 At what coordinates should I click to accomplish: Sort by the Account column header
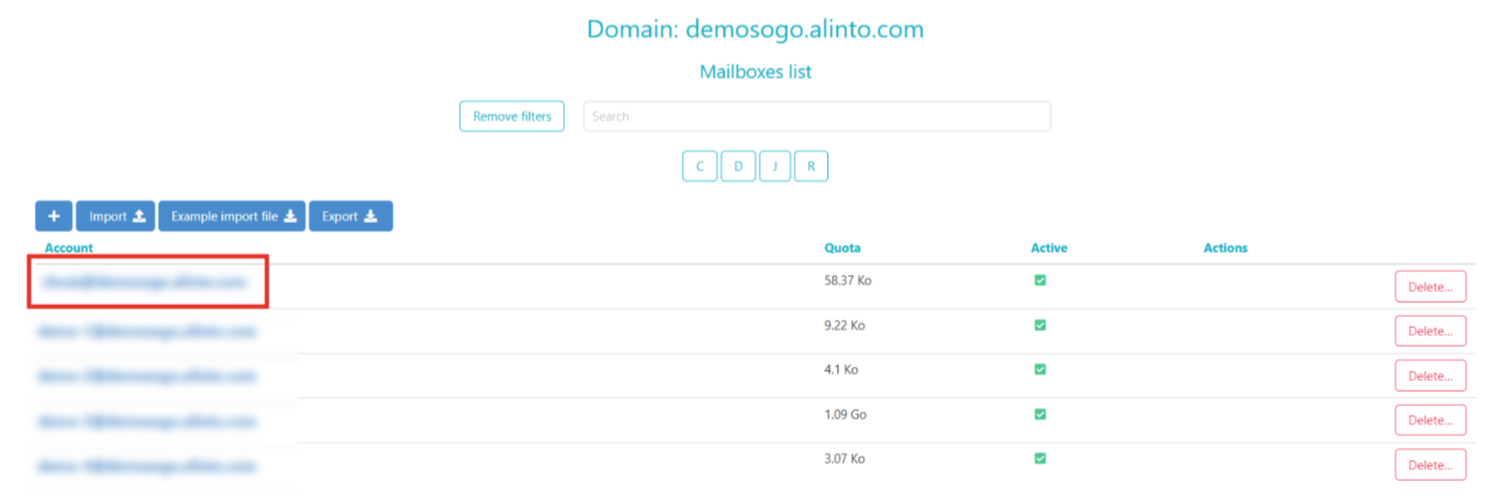tap(69, 248)
